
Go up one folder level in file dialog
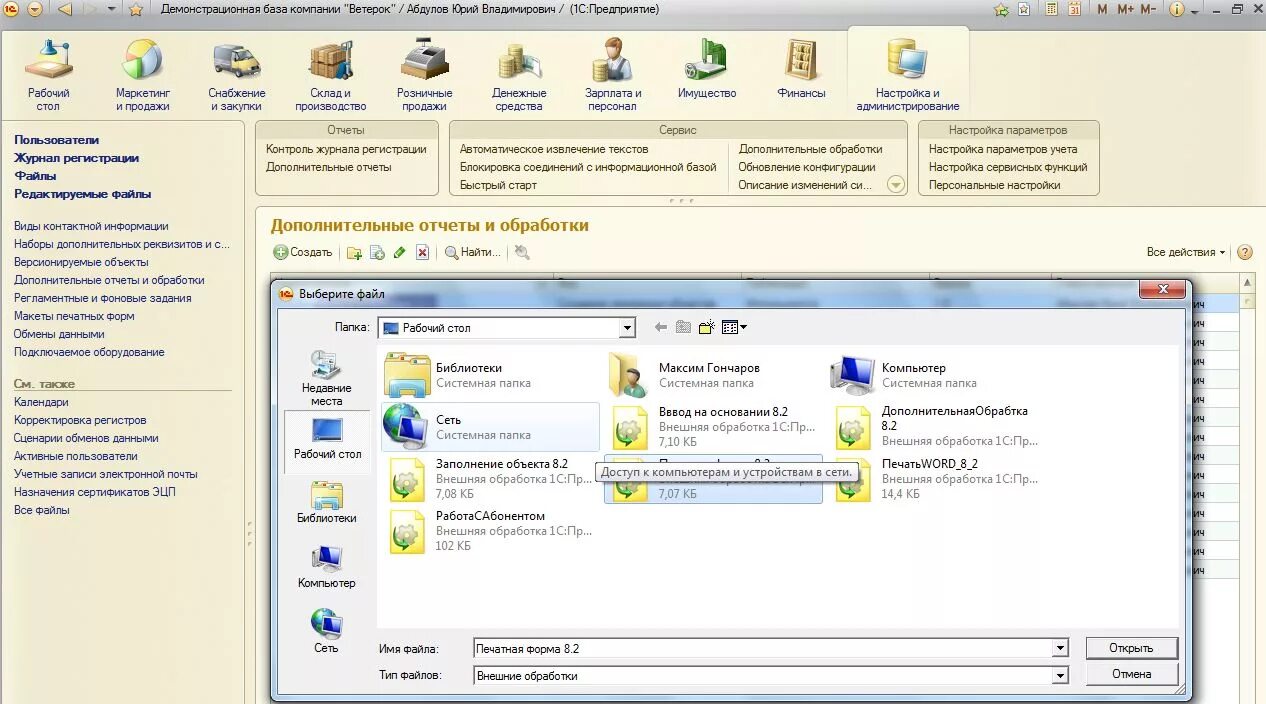coord(684,327)
